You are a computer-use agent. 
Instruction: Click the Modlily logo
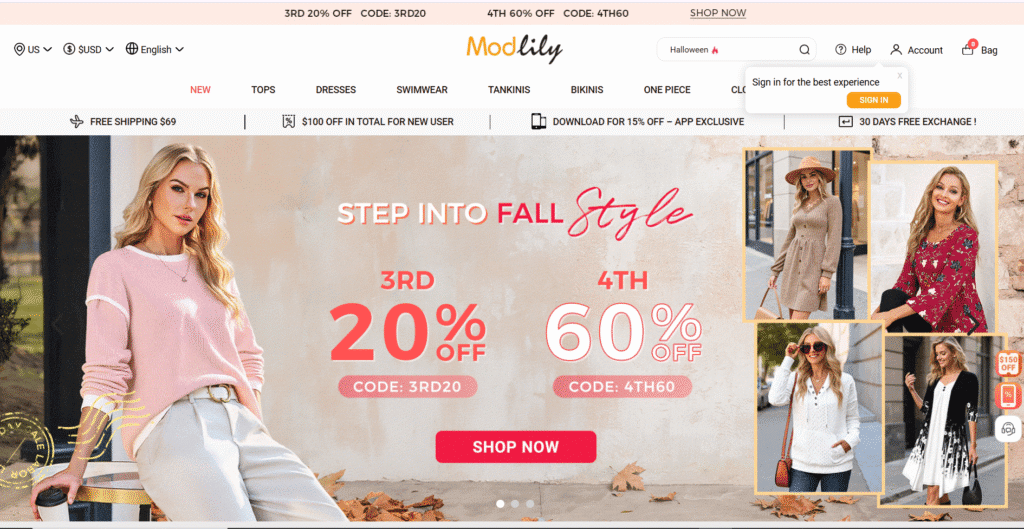click(x=514, y=48)
